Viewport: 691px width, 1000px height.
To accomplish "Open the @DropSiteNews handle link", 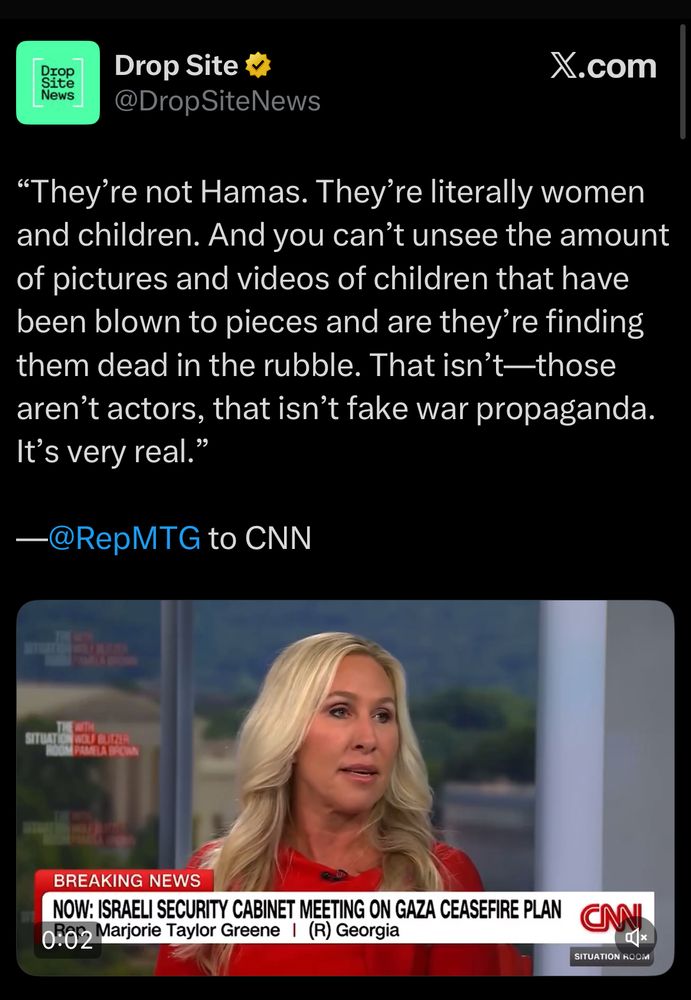I will pyautogui.click(x=217, y=101).
